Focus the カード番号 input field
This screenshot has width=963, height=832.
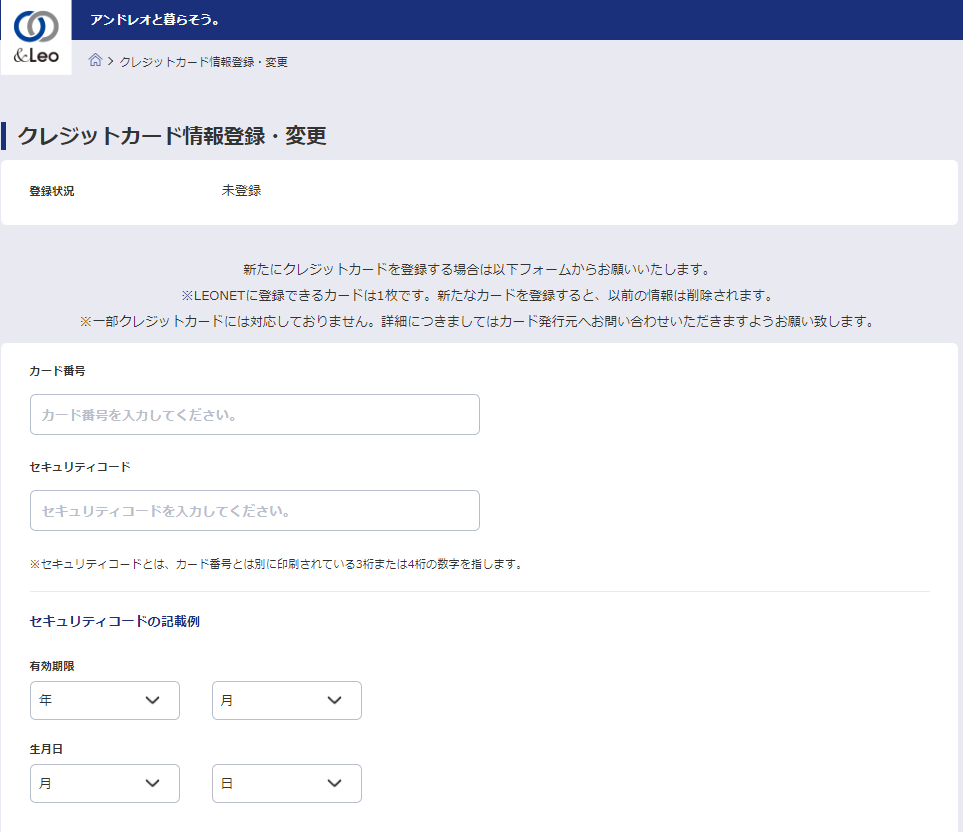(255, 415)
